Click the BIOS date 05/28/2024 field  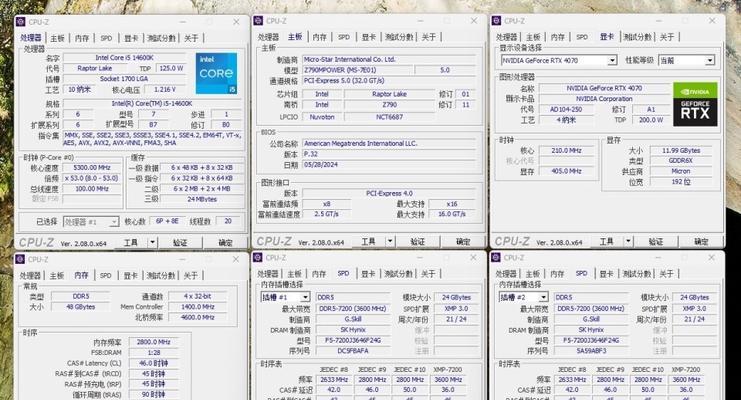point(389,165)
